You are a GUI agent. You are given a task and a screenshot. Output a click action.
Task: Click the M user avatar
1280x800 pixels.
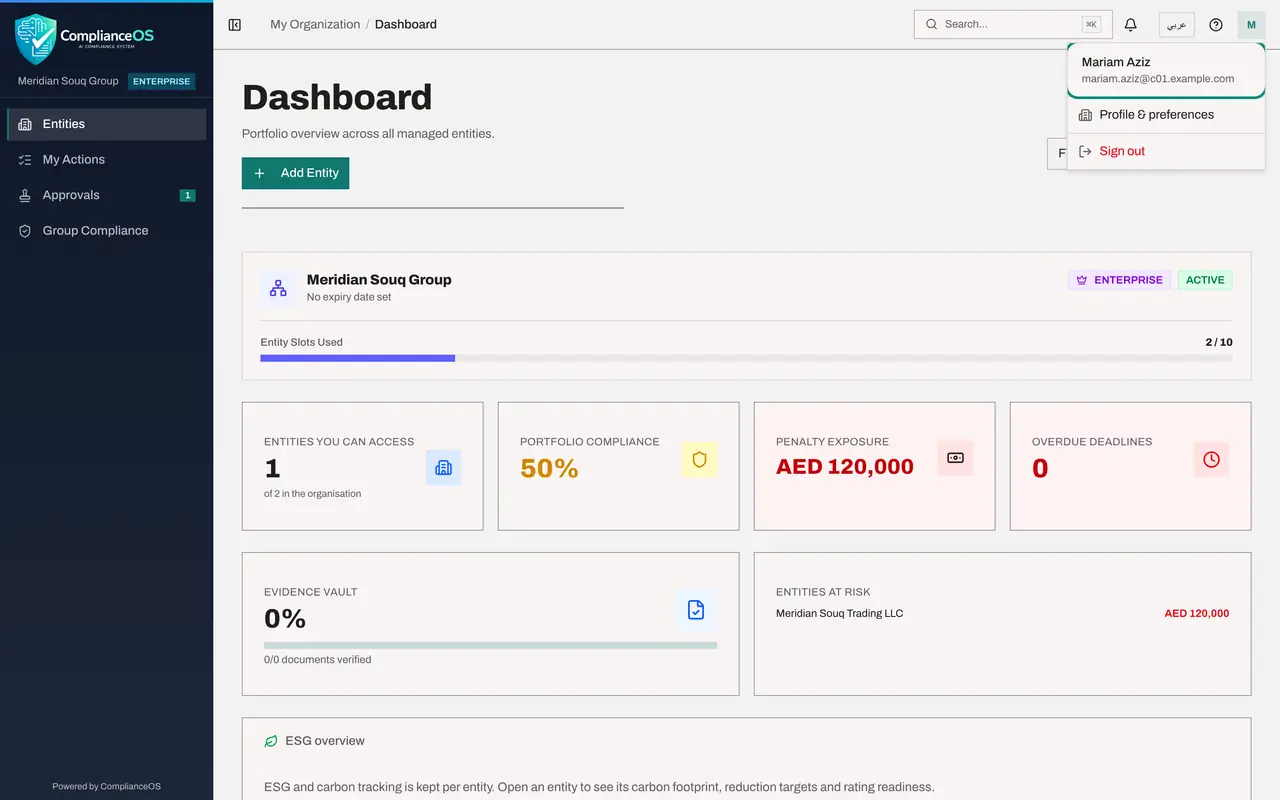[x=1251, y=25]
